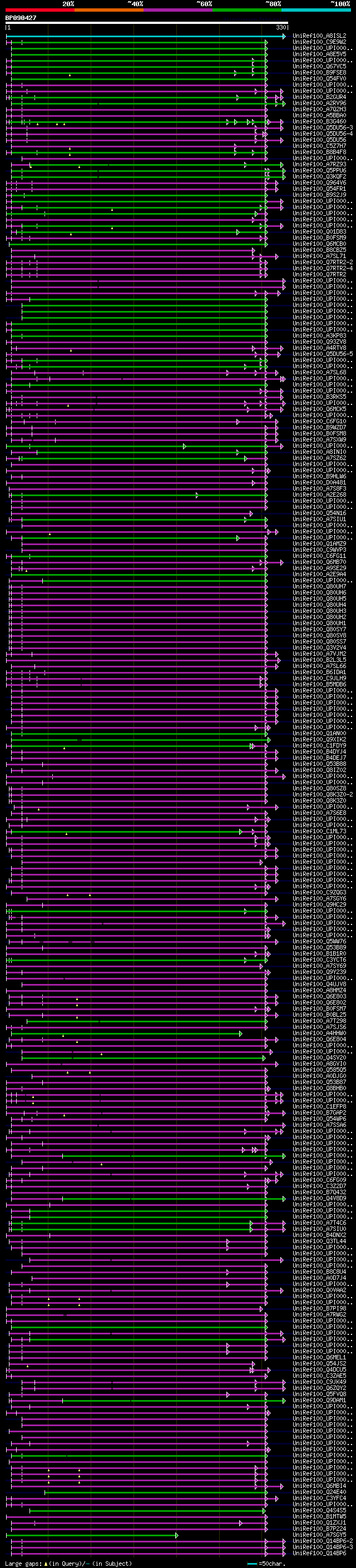Image resolution: width=356 pixels, height=1568 pixels.
Task: Select the query name BP090427
Action: 21,18
